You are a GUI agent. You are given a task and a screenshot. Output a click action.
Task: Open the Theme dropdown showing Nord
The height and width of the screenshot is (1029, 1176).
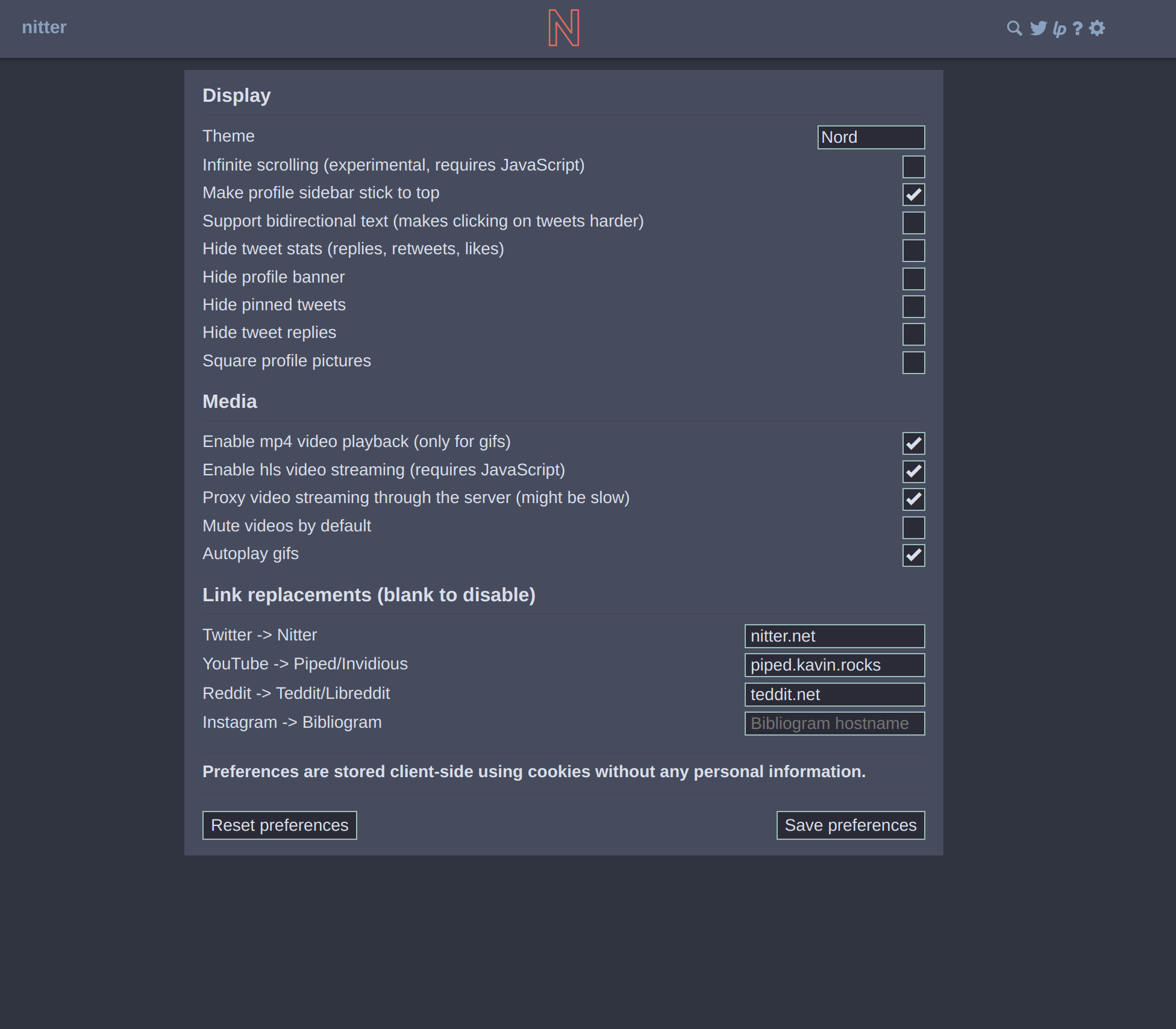[x=871, y=137]
